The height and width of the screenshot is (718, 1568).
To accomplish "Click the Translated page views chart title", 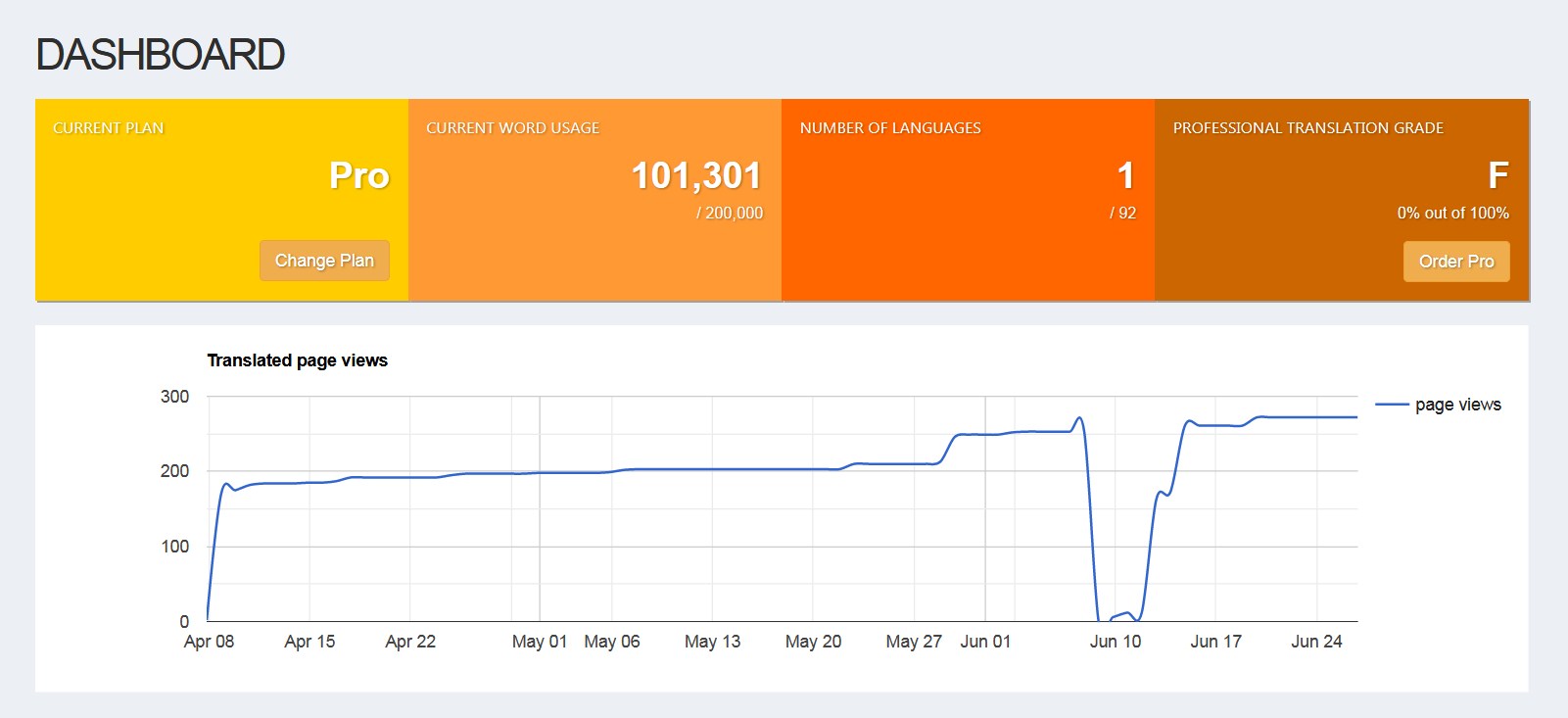I will coord(297,360).
